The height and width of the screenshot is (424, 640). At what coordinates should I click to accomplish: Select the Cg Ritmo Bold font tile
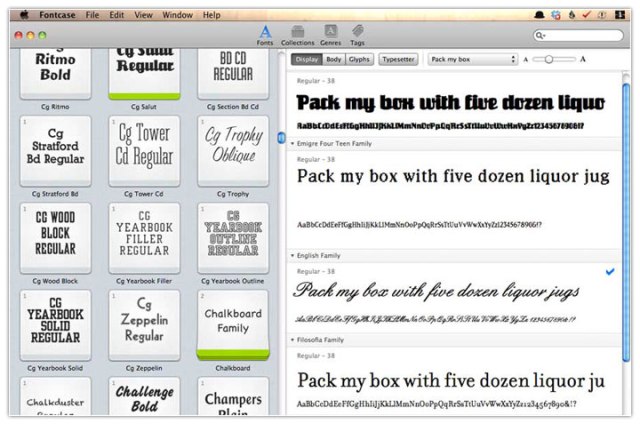click(x=56, y=73)
